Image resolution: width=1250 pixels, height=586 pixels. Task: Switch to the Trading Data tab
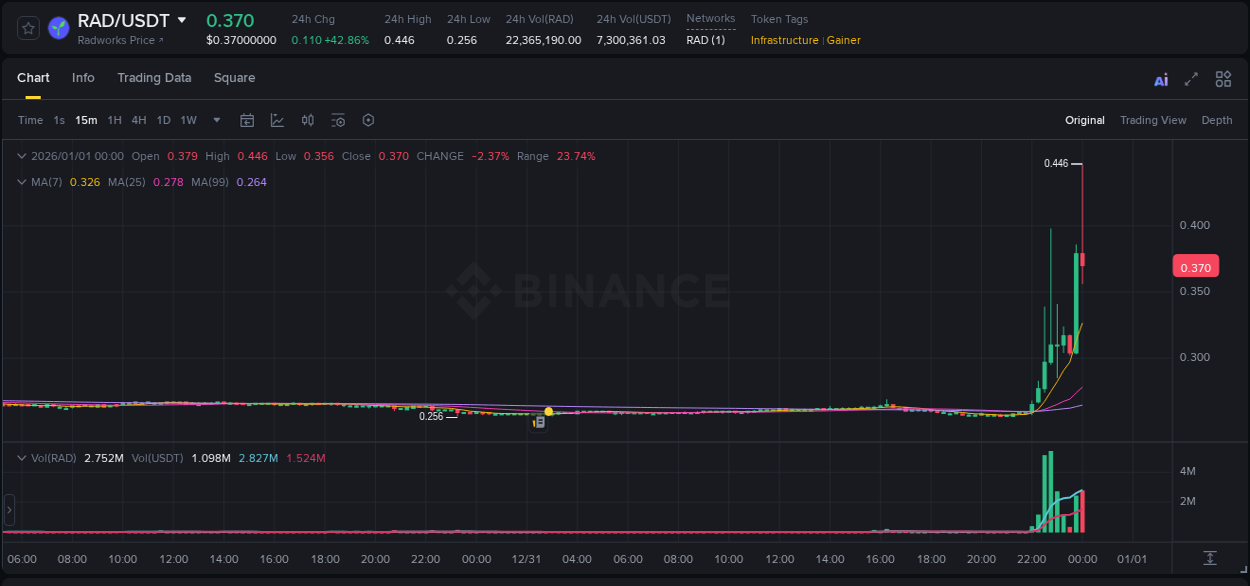pos(154,78)
